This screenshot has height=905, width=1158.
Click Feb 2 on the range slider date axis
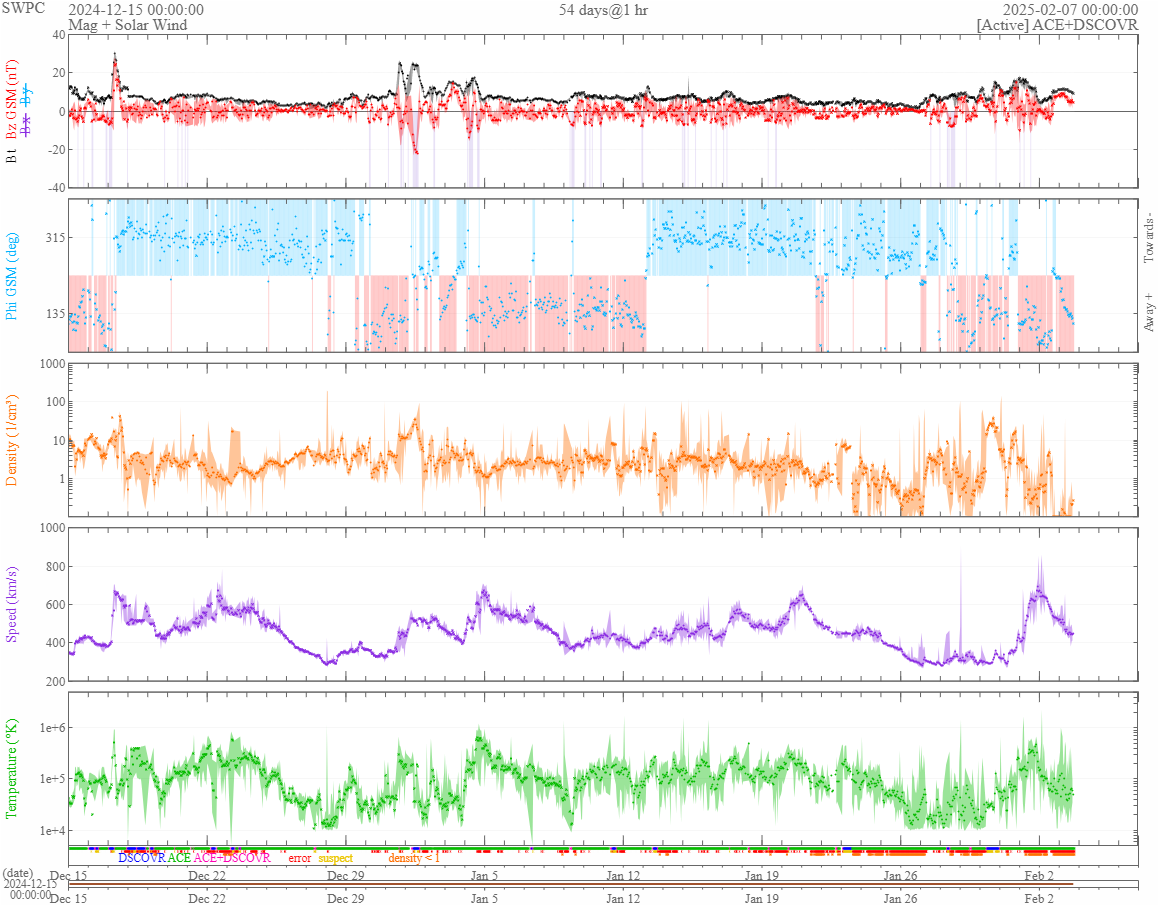tap(1039, 898)
